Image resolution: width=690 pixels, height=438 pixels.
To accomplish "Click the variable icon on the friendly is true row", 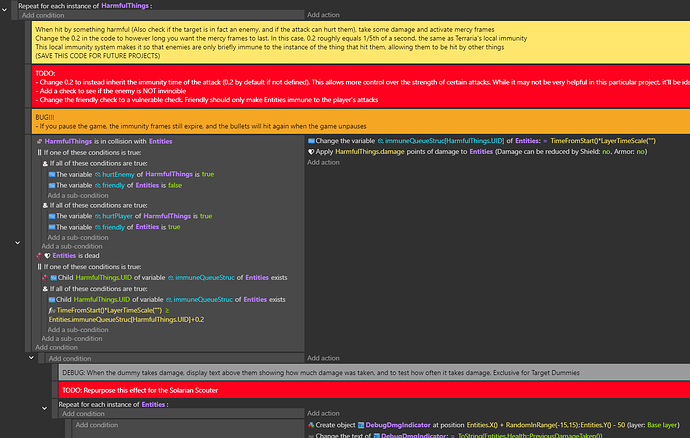I will click(52, 227).
